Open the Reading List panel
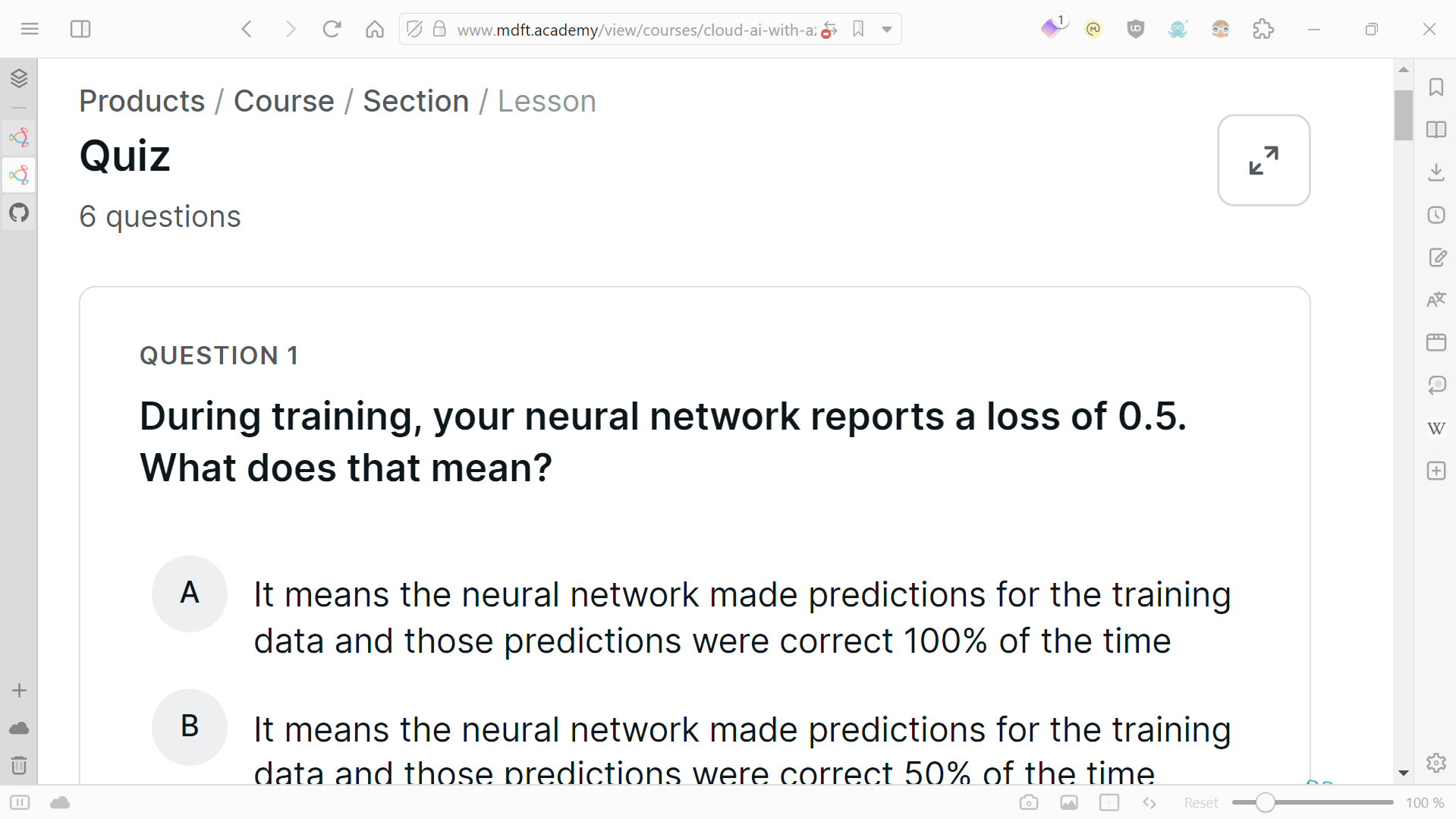Viewport: 1456px width, 819px height. point(1436,130)
